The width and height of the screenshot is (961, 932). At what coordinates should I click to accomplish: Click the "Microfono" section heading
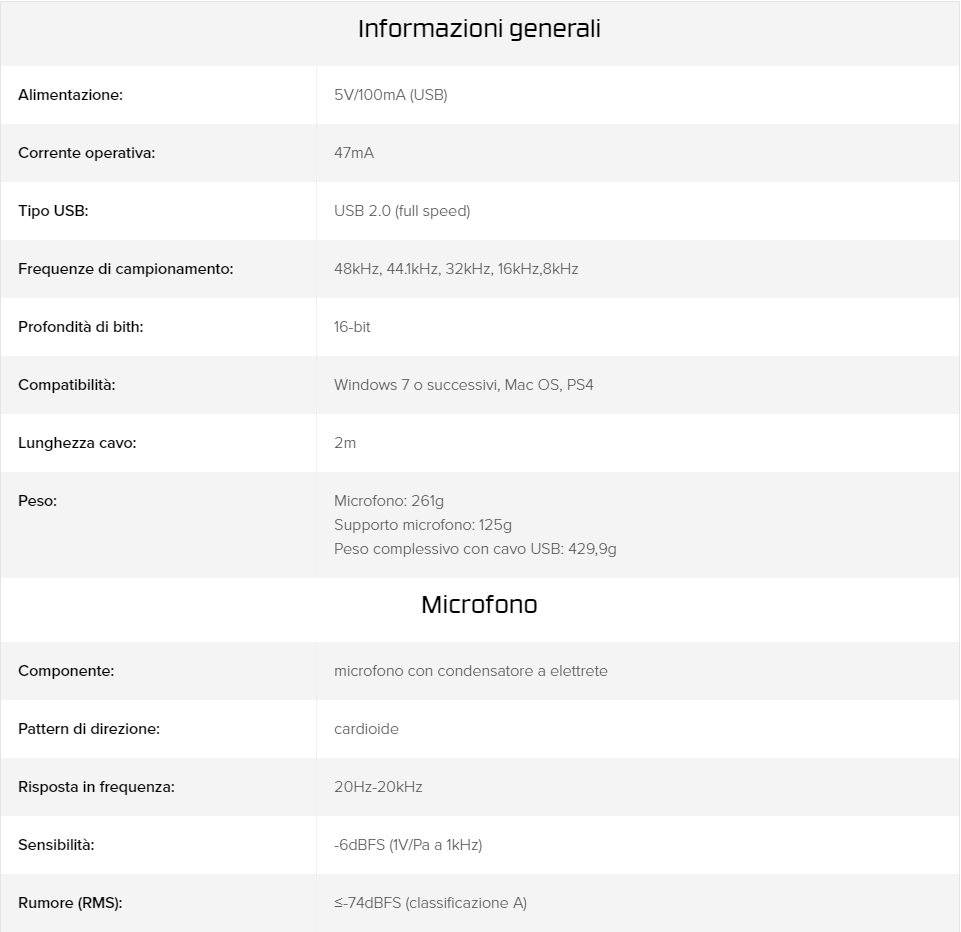pyautogui.click(x=479, y=605)
